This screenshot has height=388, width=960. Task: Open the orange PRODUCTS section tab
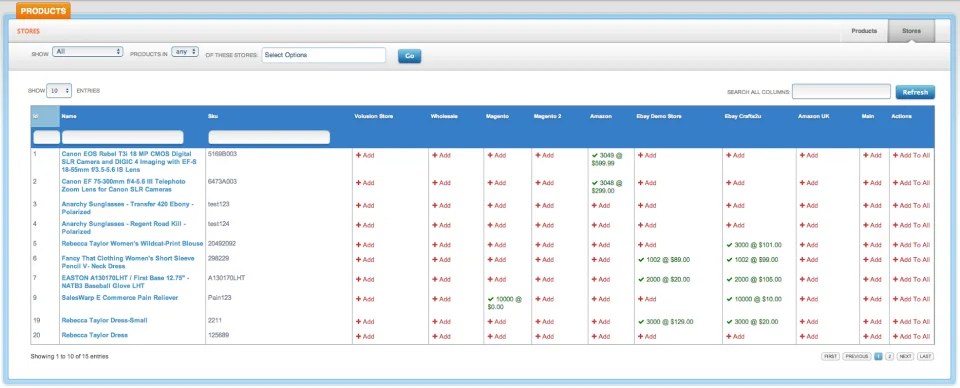[x=43, y=11]
